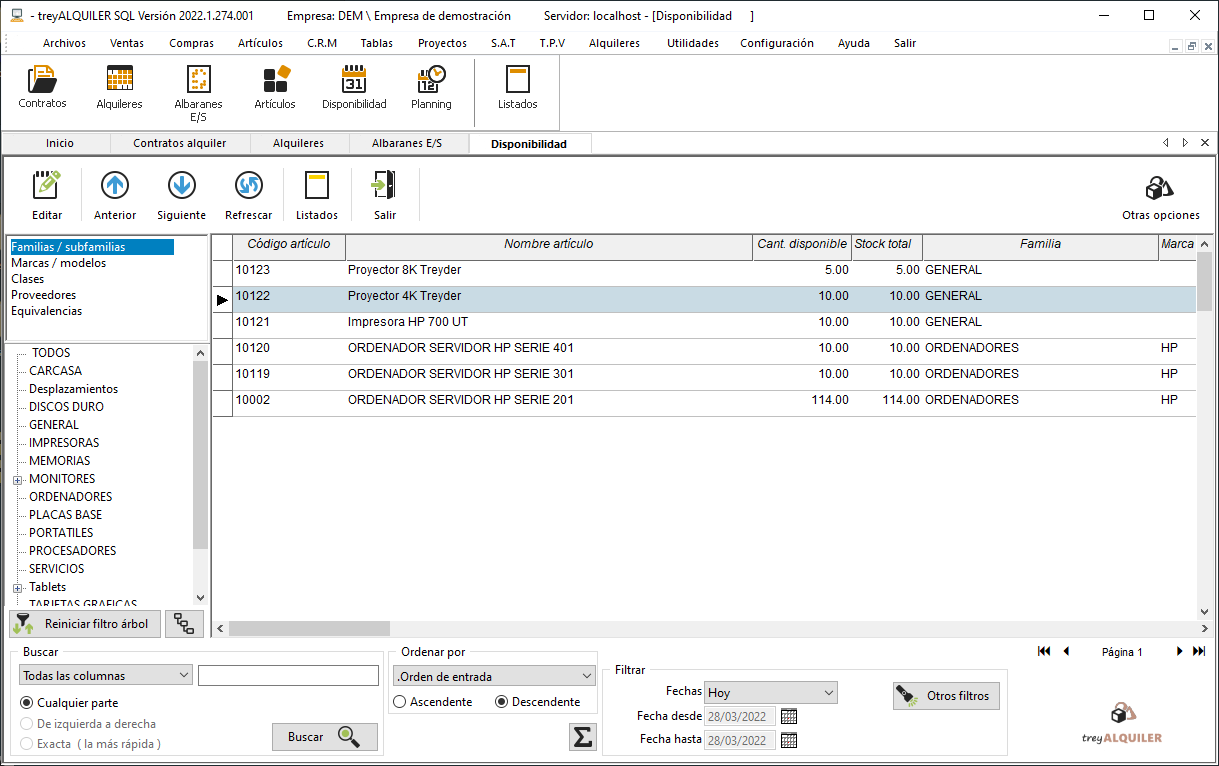Click the search text input field
This screenshot has height=766, width=1219.
point(288,676)
